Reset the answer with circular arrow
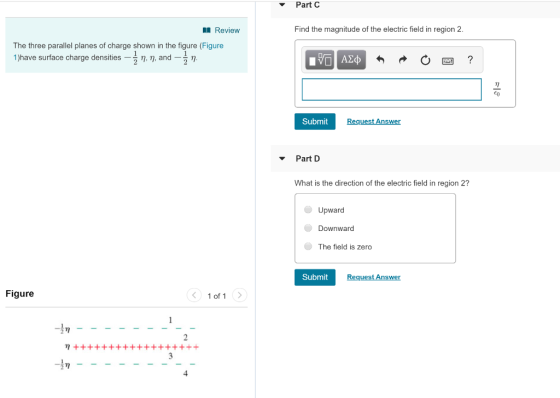 [425, 60]
